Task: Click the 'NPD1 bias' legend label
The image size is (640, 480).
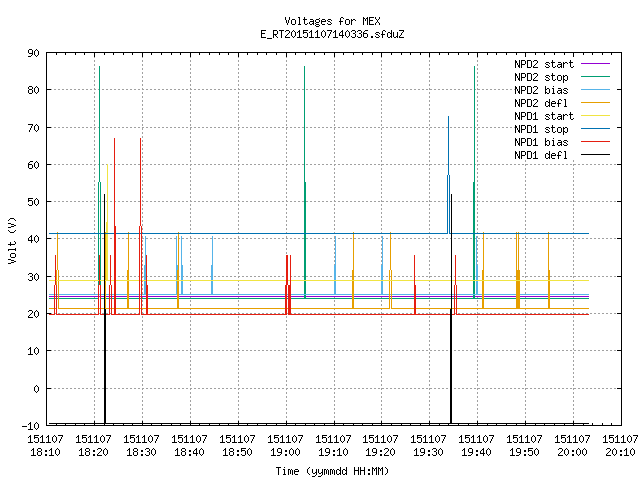Action: [x=541, y=142]
